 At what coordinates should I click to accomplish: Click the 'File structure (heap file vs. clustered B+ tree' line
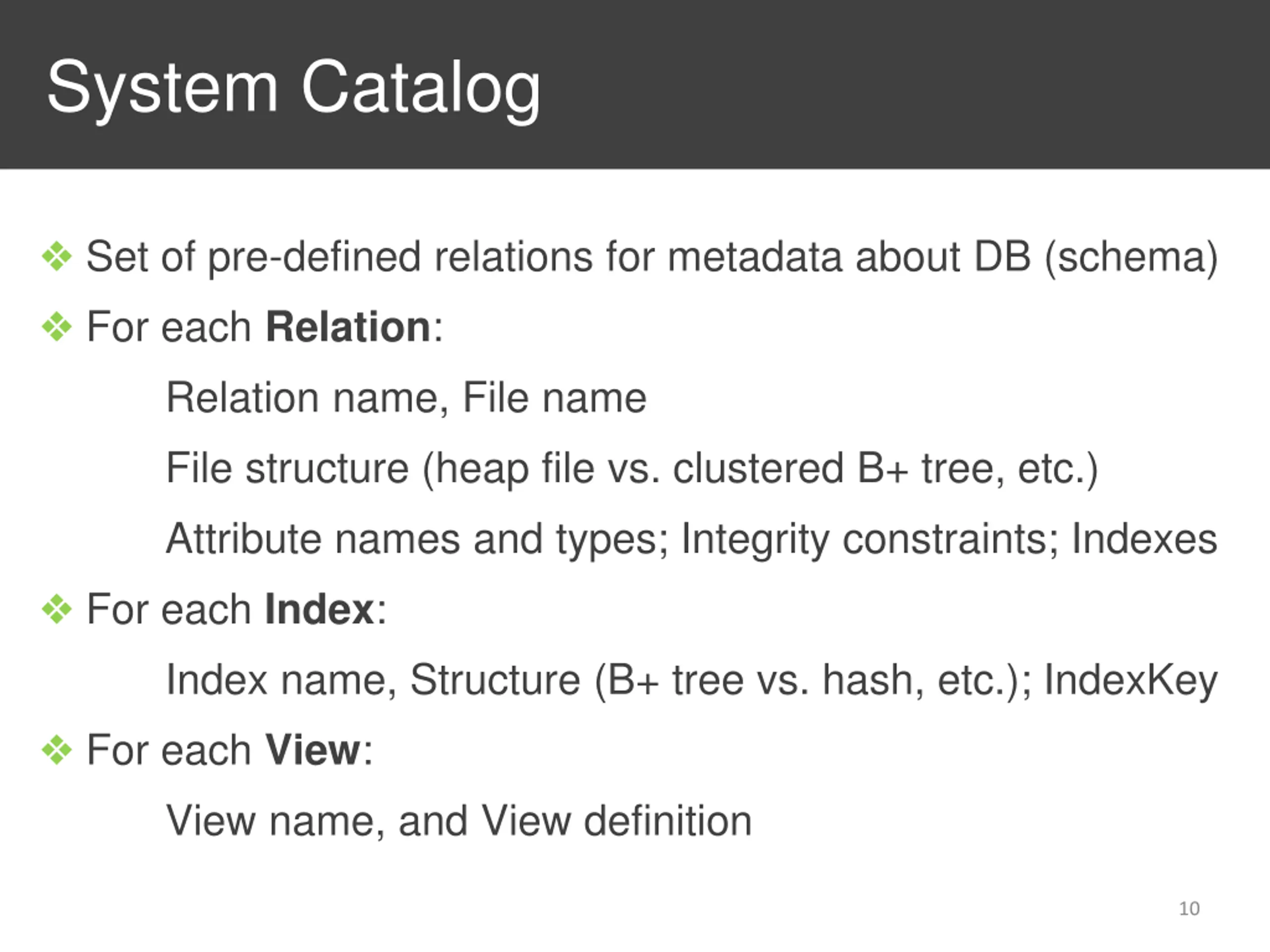(x=632, y=470)
